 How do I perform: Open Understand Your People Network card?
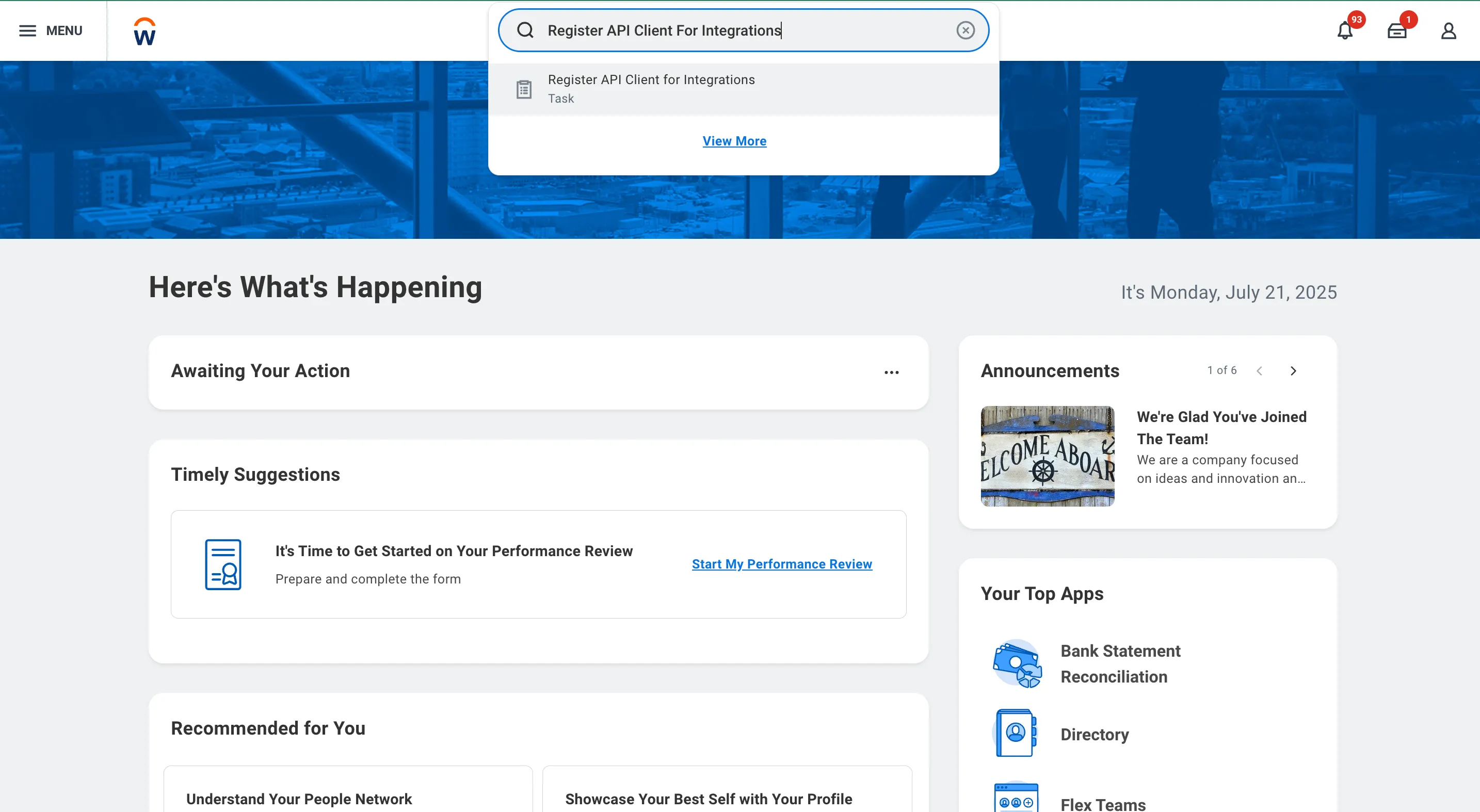(348, 789)
